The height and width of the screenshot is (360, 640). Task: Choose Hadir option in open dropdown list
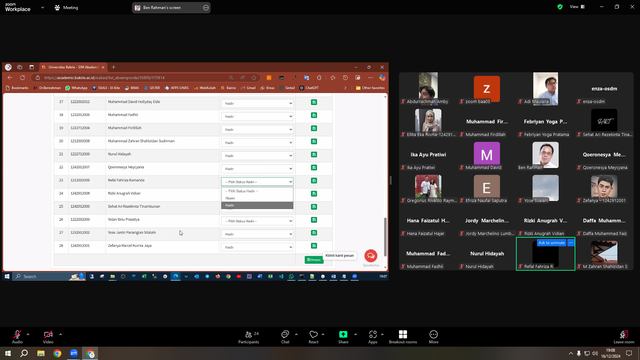click(257, 205)
